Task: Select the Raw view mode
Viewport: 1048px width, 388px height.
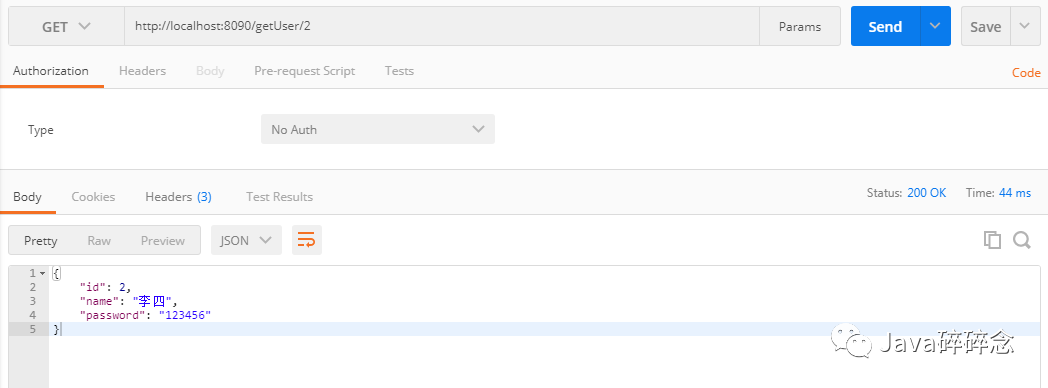Action: pyautogui.click(x=99, y=240)
